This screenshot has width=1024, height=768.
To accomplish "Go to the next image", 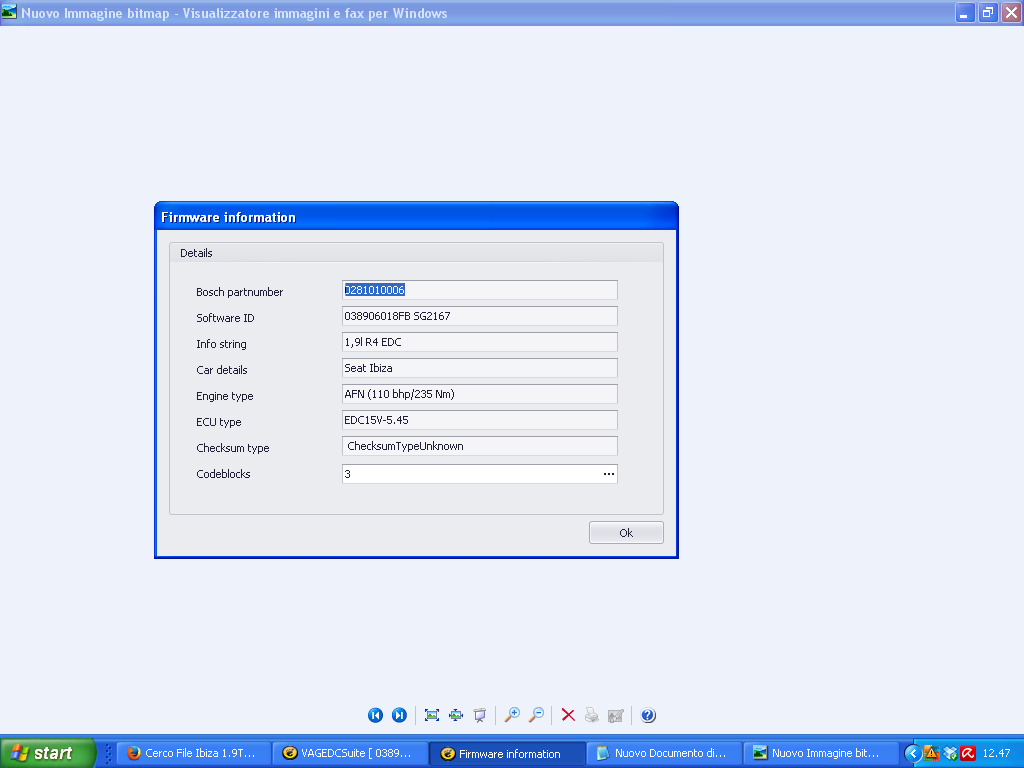I will click(x=399, y=715).
